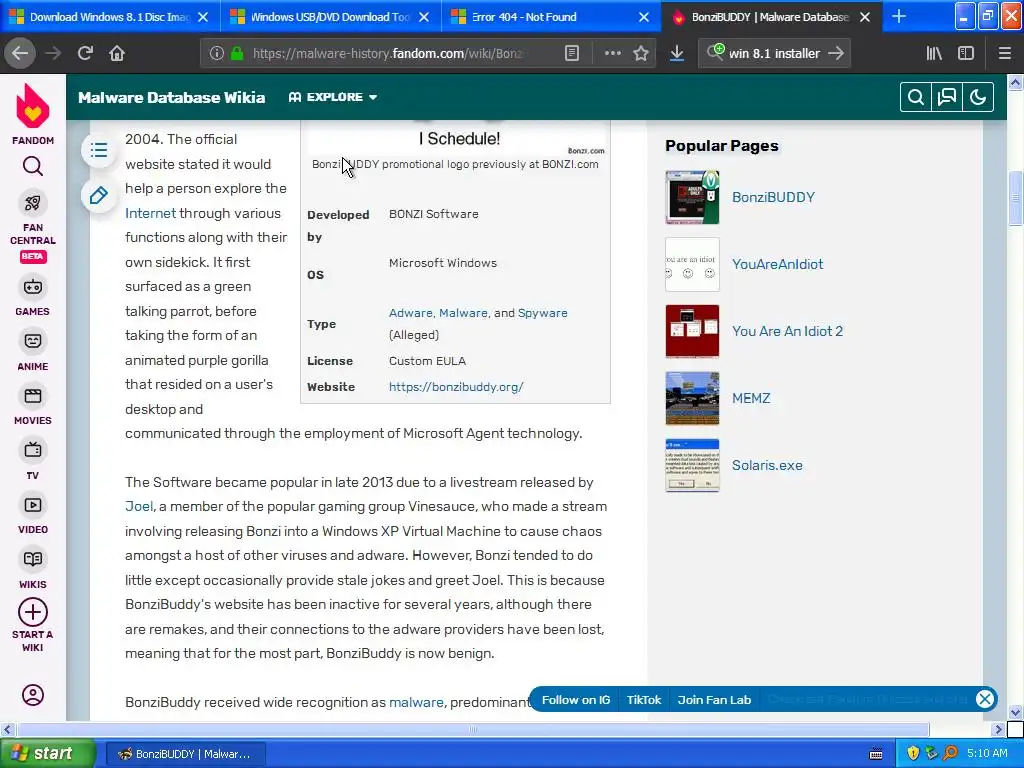Open the malware link in last paragraph
Viewport: 1024px width, 768px height.
416,702
